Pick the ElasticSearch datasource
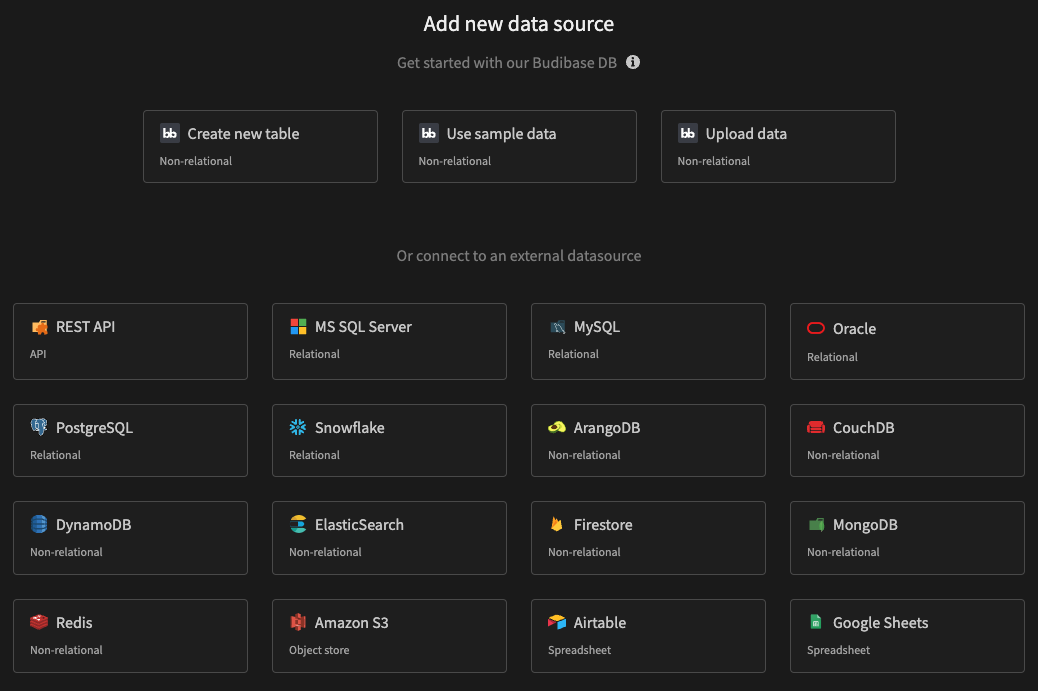The width and height of the screenshot is (1038, 691). tap(389, 537)
